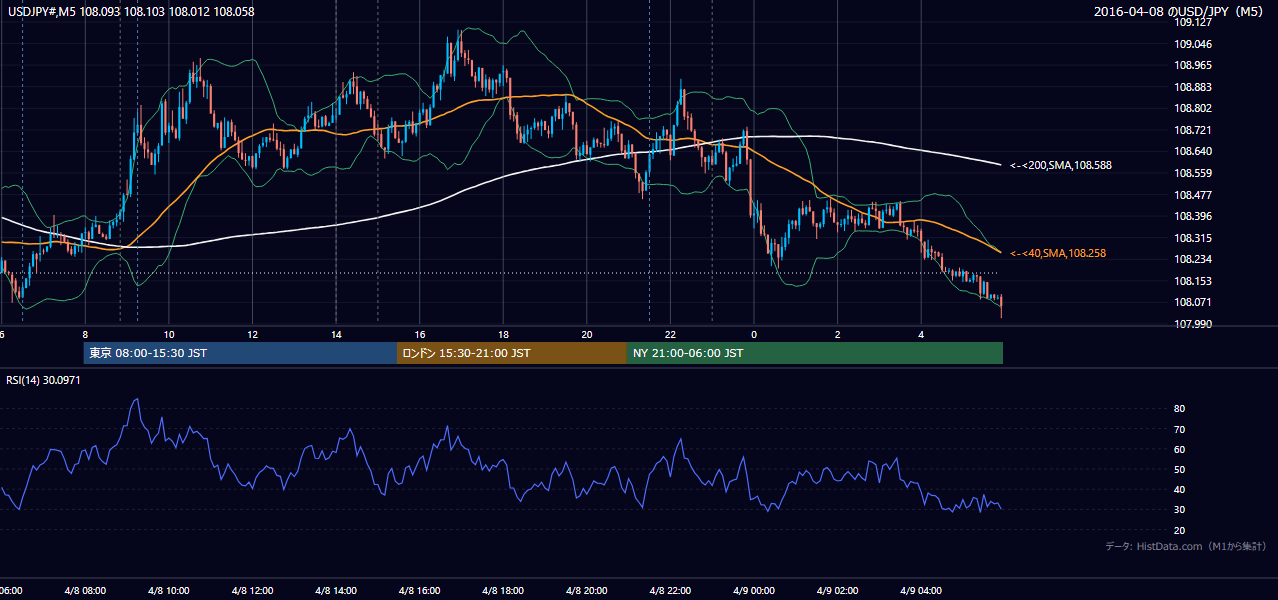1278x600 pixels.
Task: Click the 108.071 price axis value
Action: 1194,302
